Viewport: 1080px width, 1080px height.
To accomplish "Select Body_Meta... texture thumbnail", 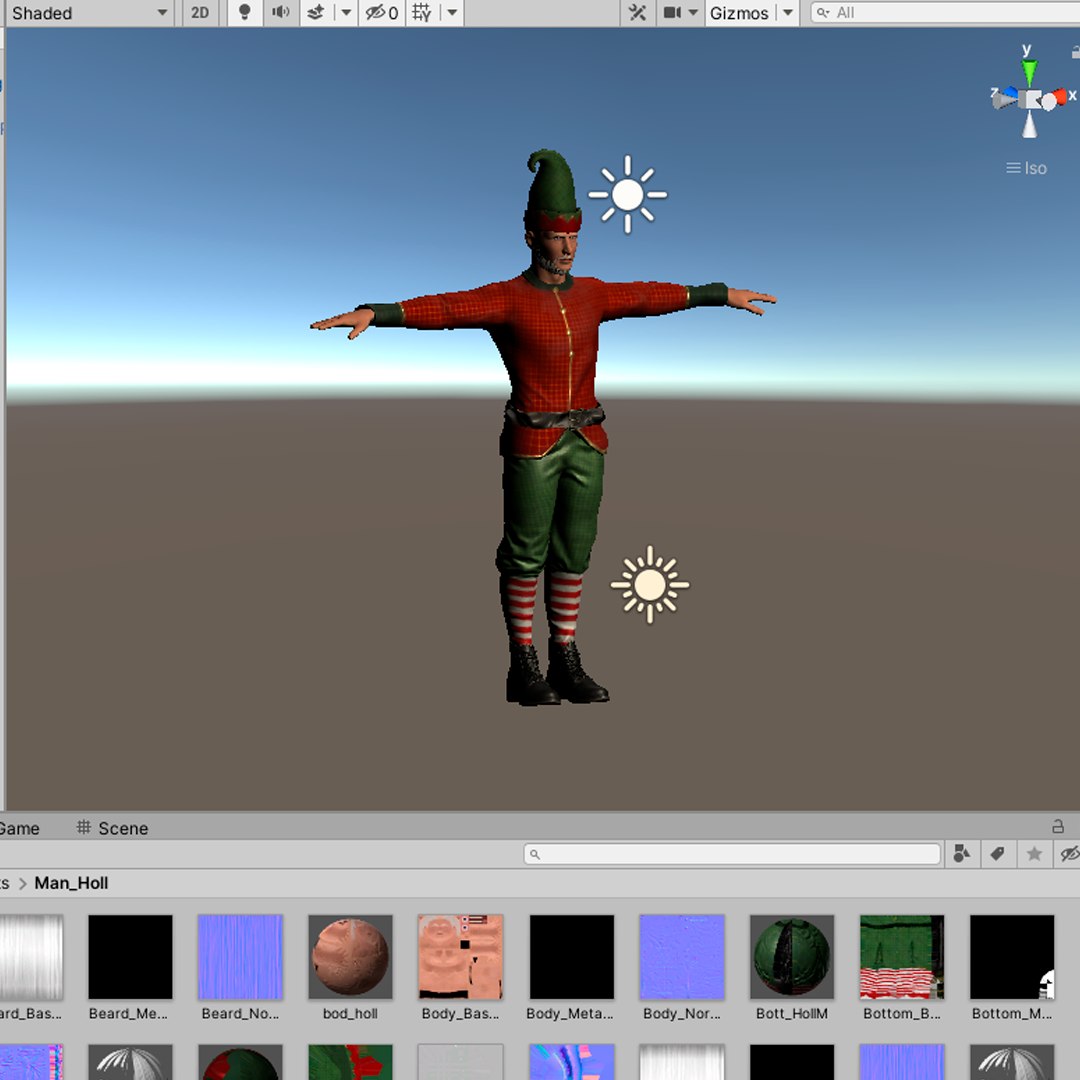I will click(572, 957).
